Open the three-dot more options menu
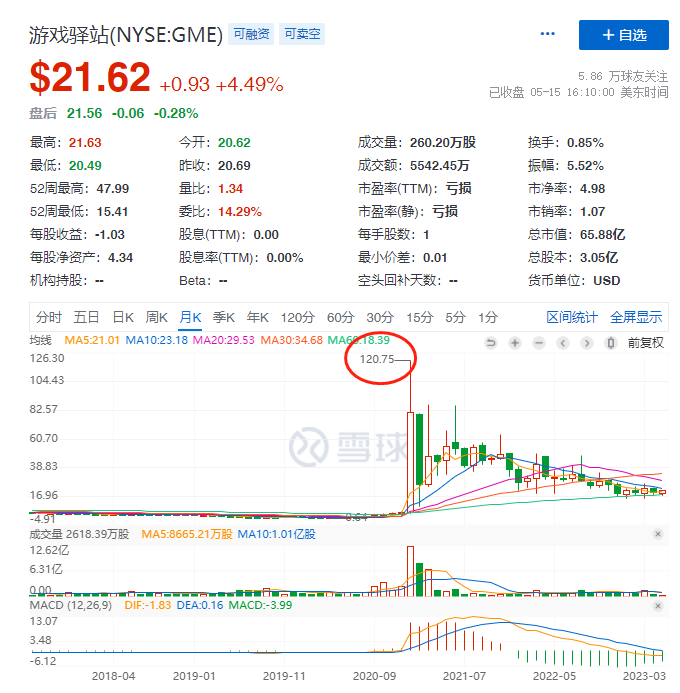The image size is (680, 693). (x=547, y=34)
